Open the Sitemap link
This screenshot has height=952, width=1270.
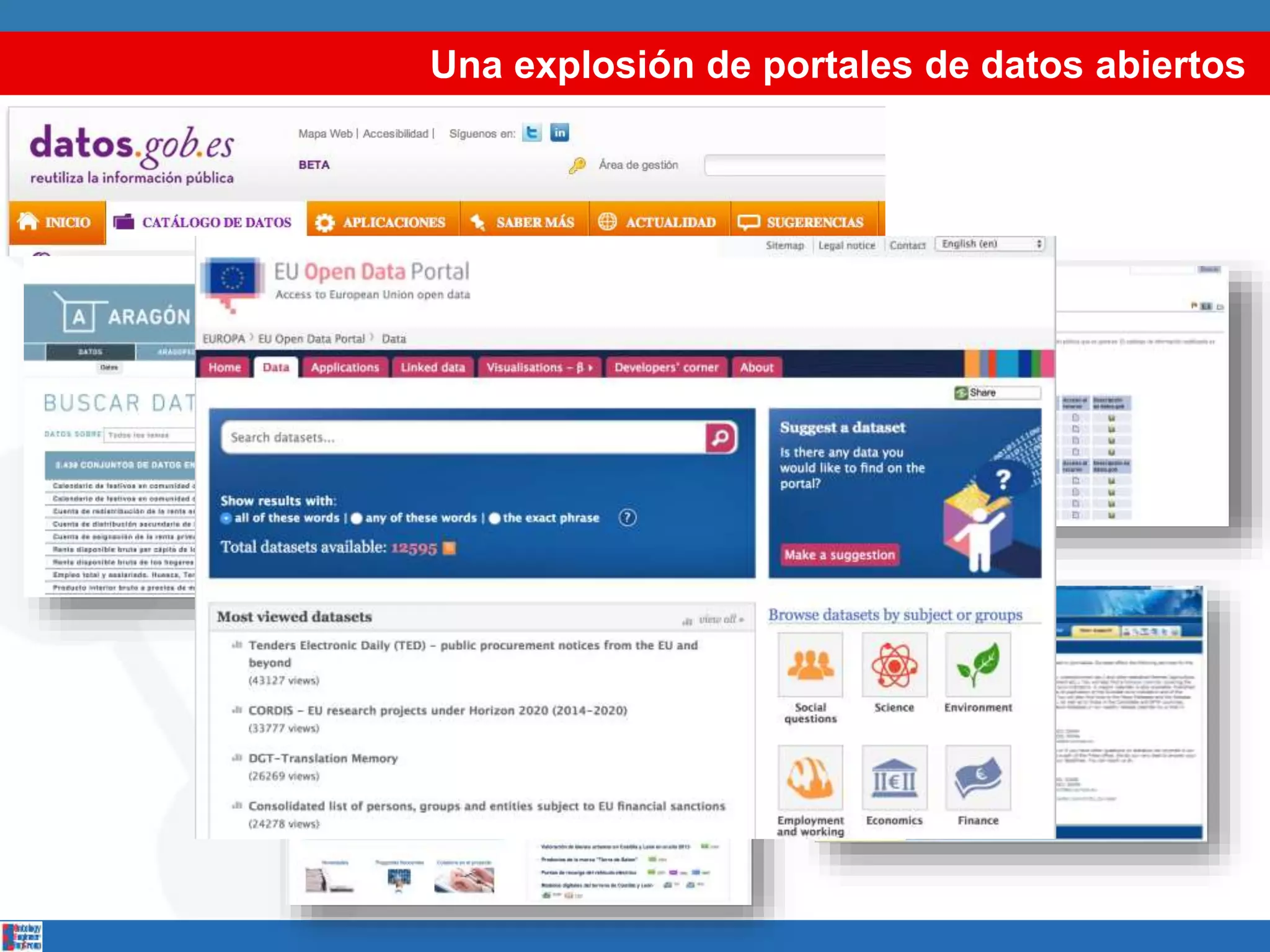(784, 245)
